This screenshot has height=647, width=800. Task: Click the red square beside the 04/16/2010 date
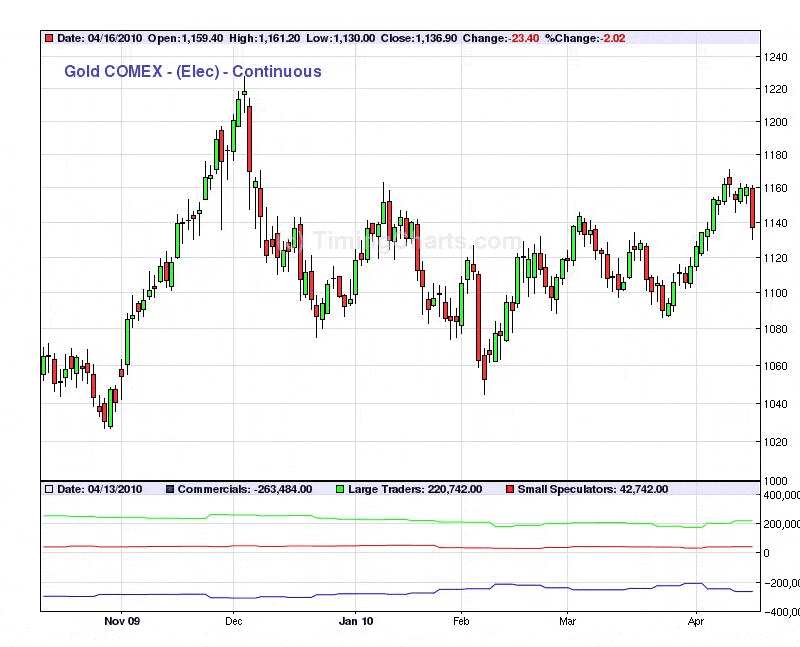pos(48,38)
